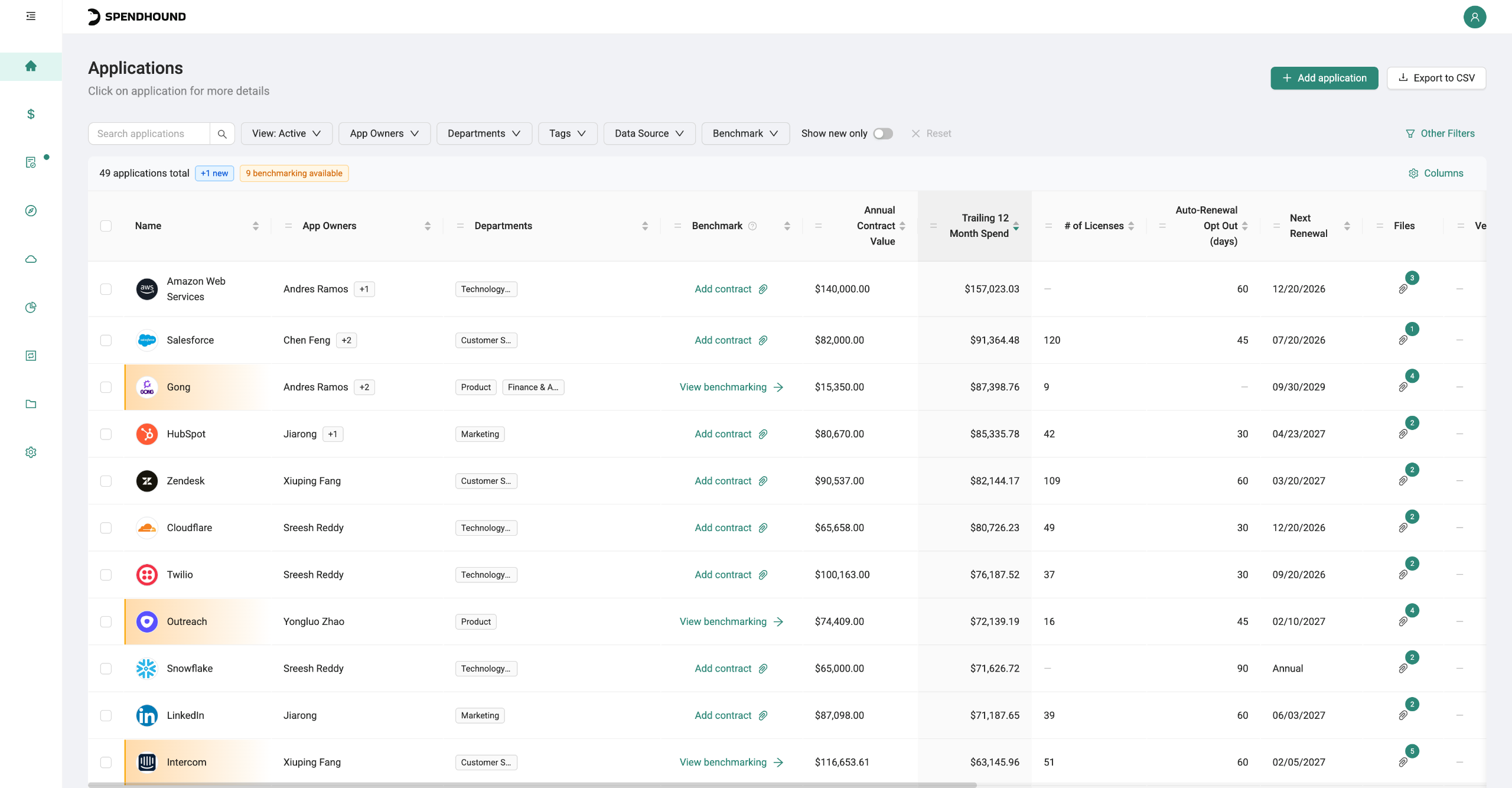Open the View: Active dropdown
The image size is (1512, 788).
click(x=286, y=134)
